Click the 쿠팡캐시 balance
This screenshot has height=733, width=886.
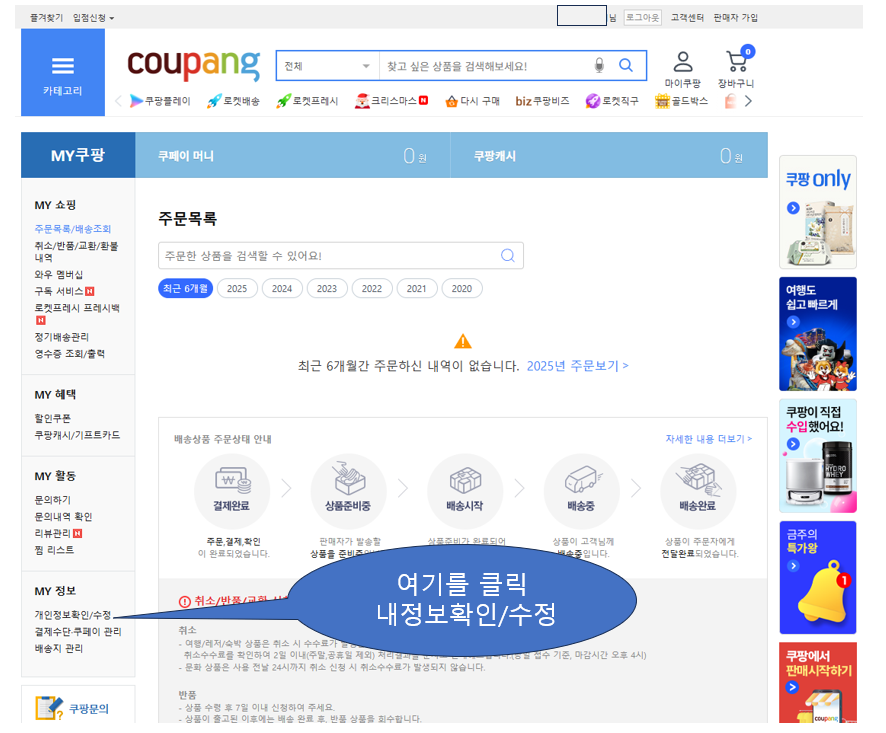click(609, 155)
